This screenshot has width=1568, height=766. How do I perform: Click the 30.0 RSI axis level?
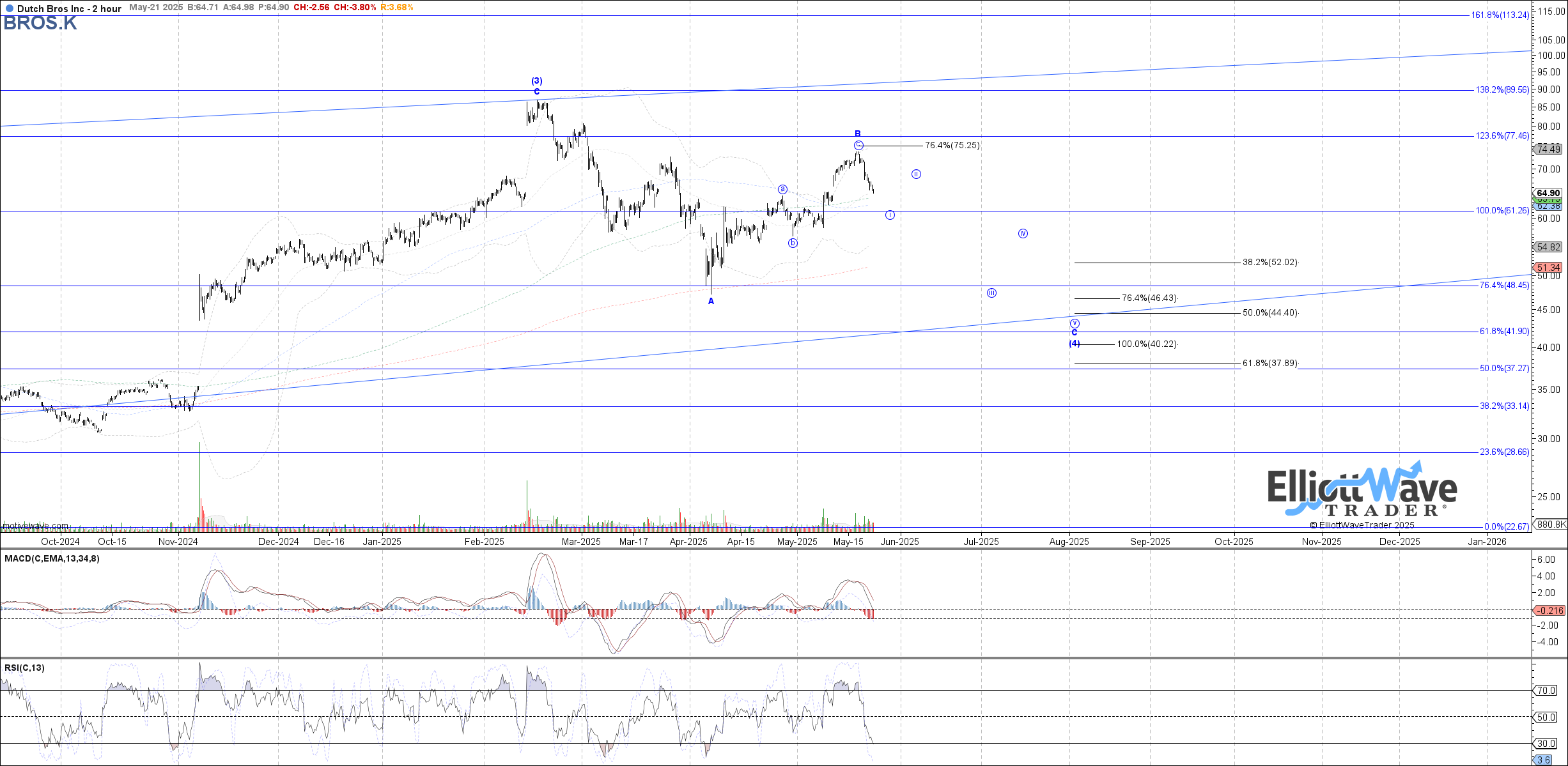coord(1546,743)
